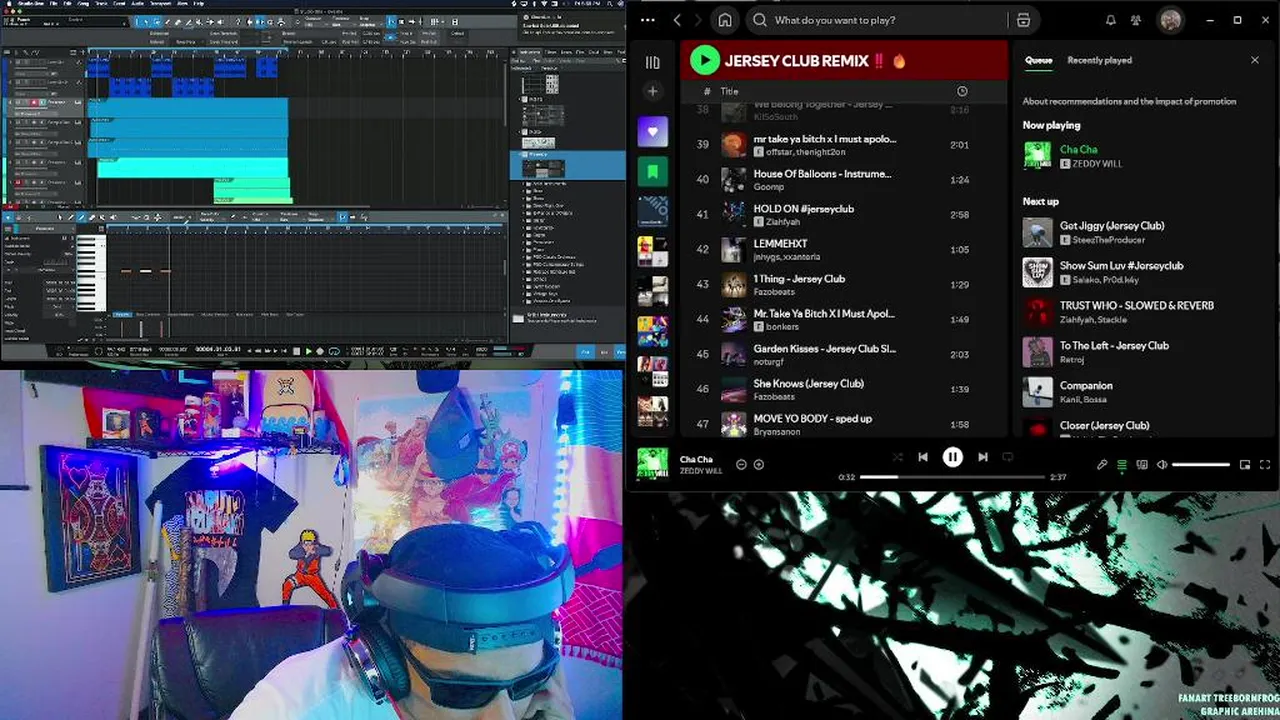Hide Cha Cha with the minus circle icon
Viewport: 1280px width, 720px height.
741,464
